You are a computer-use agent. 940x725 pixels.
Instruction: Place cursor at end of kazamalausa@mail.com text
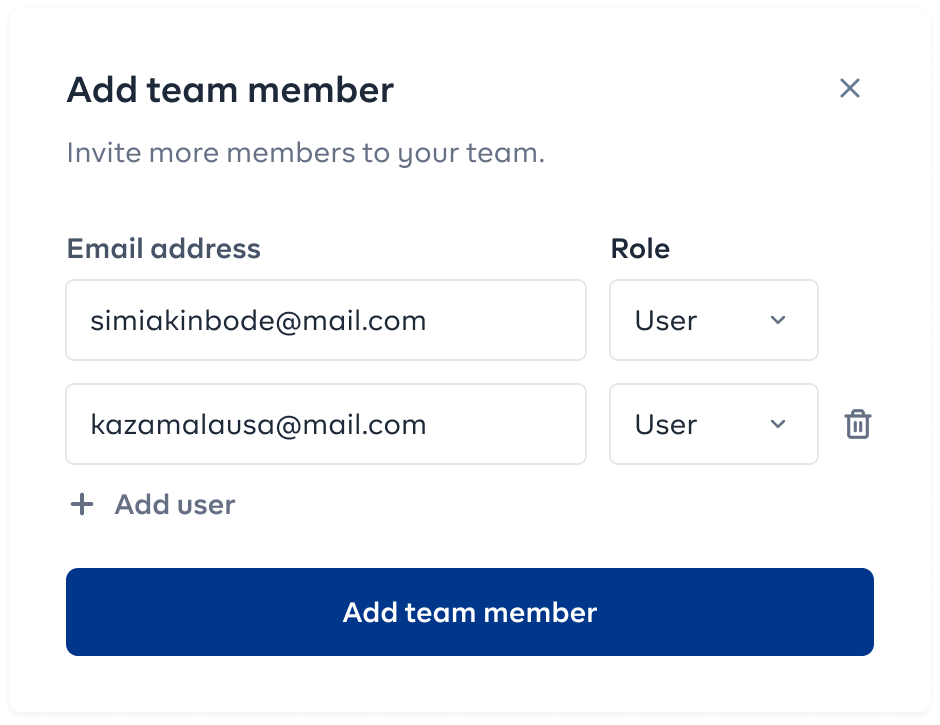click(x=427, y=425)
